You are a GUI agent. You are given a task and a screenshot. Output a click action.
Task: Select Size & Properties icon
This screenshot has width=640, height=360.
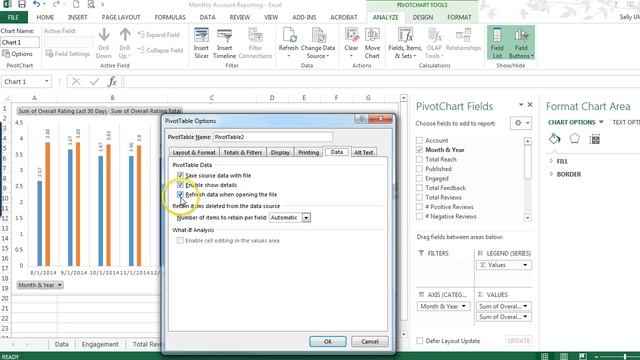pyautogui.click(x=595, y=140)
